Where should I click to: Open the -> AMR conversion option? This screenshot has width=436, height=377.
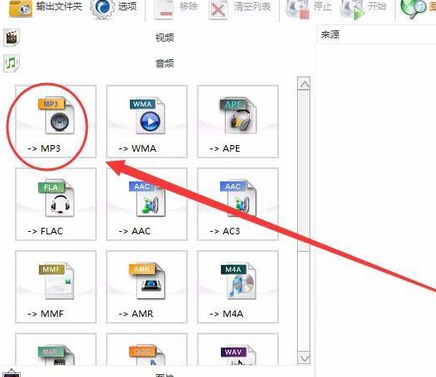pos(147,287)
